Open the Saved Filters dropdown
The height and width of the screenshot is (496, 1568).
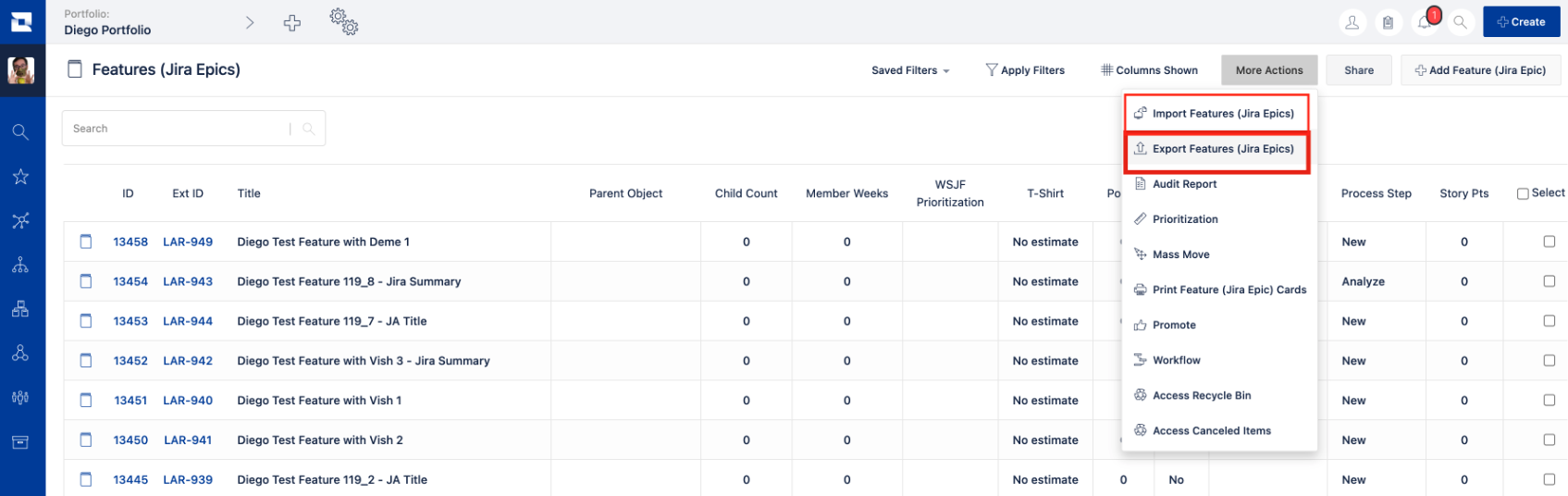(910, 70)
